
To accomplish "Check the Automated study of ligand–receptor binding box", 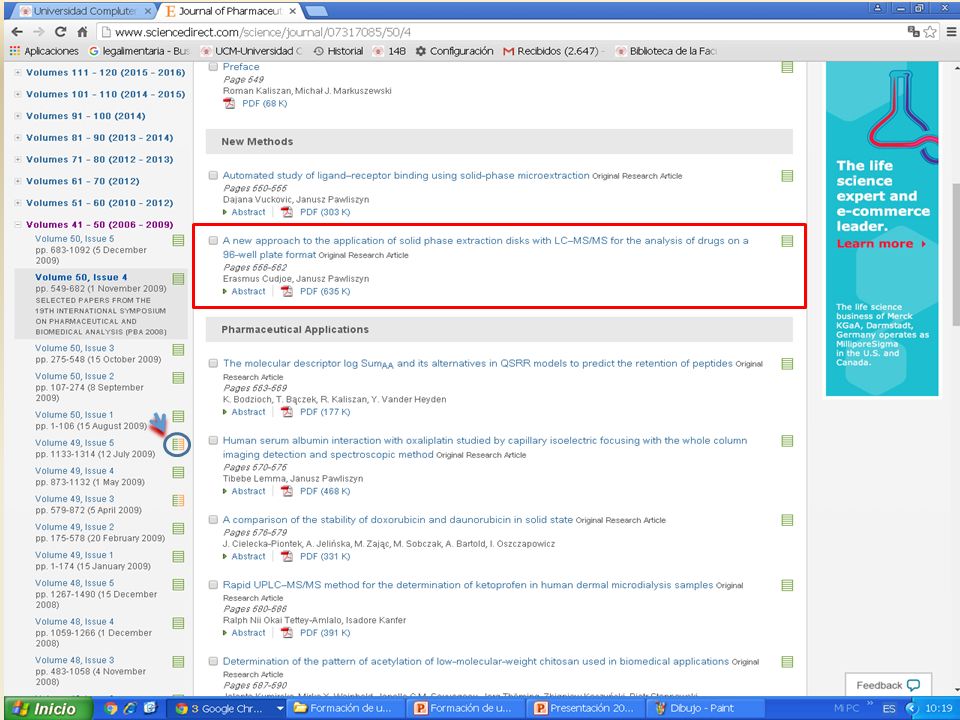I will point(213,176).
